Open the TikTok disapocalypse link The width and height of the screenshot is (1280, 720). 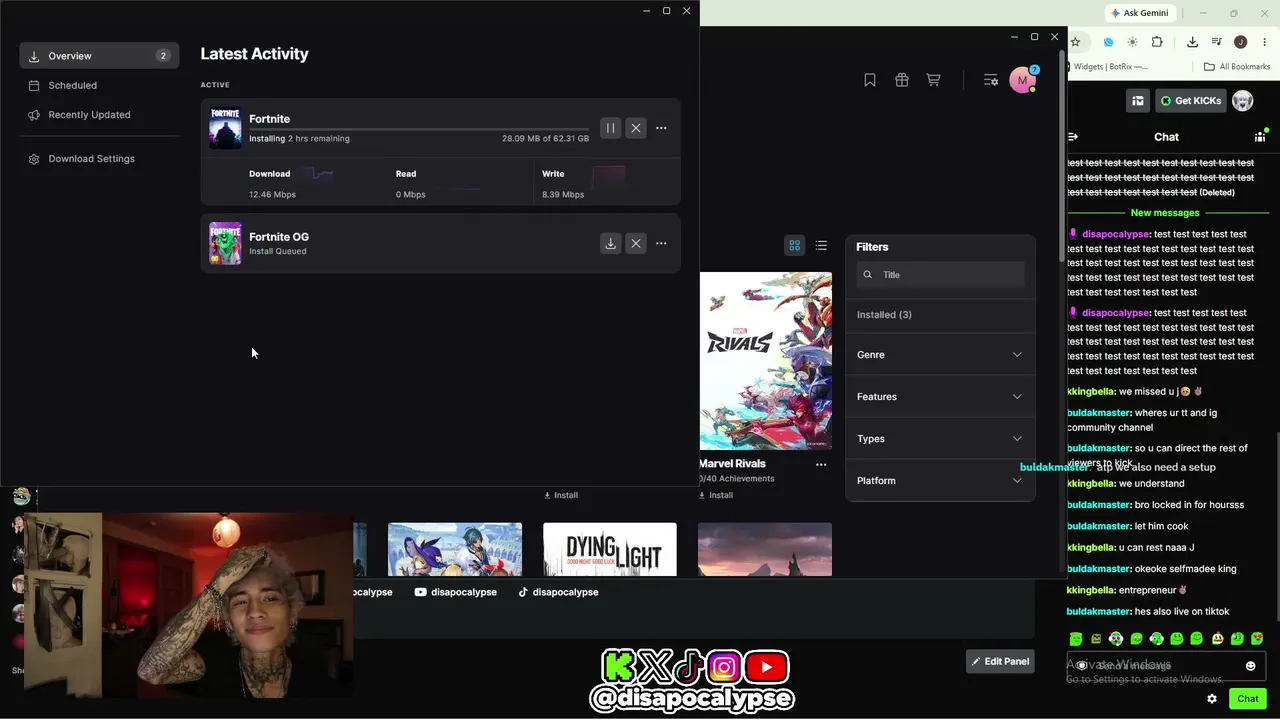tap(558, 592)
